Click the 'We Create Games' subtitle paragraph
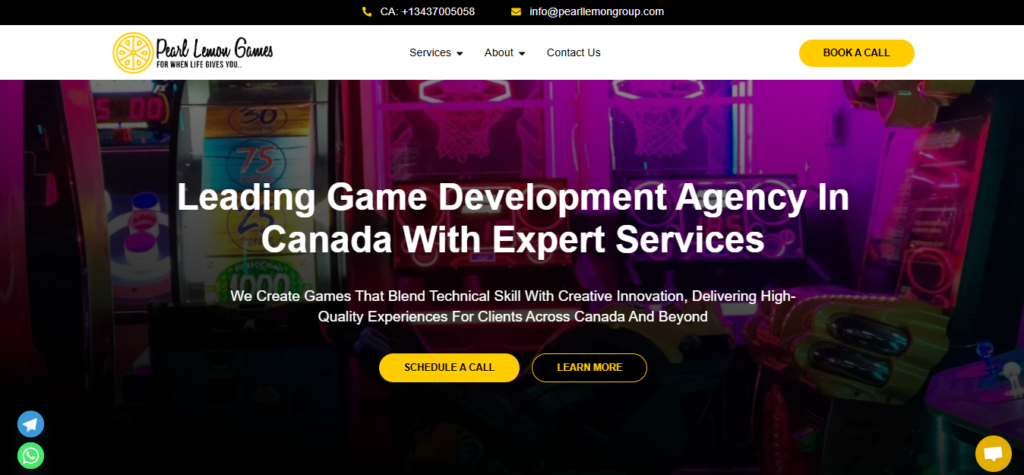Image resolution: width=1024 pixels, height=475 pixels. [x=512, y=306]
